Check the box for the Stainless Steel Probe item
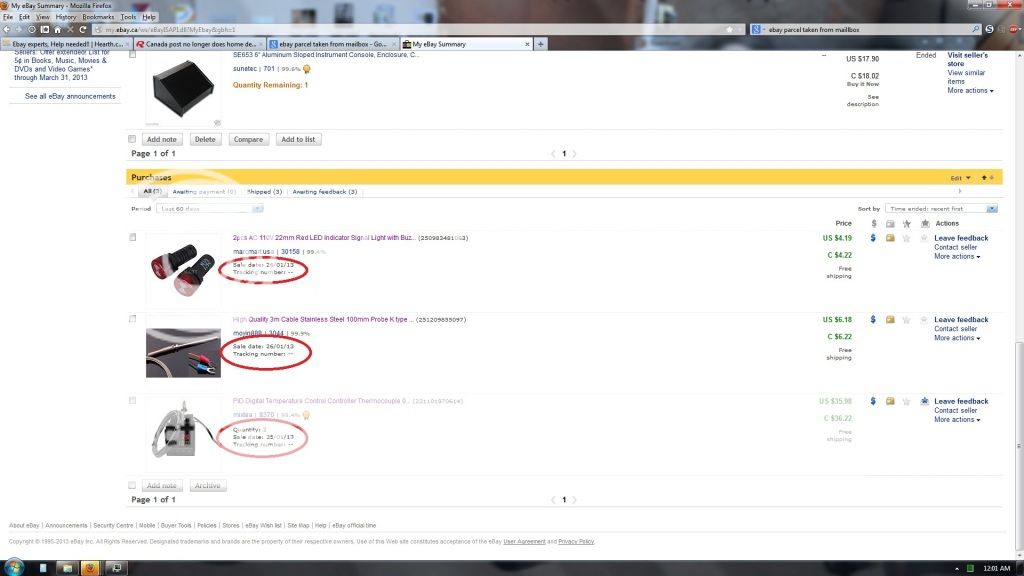 [x=133, y=319]
